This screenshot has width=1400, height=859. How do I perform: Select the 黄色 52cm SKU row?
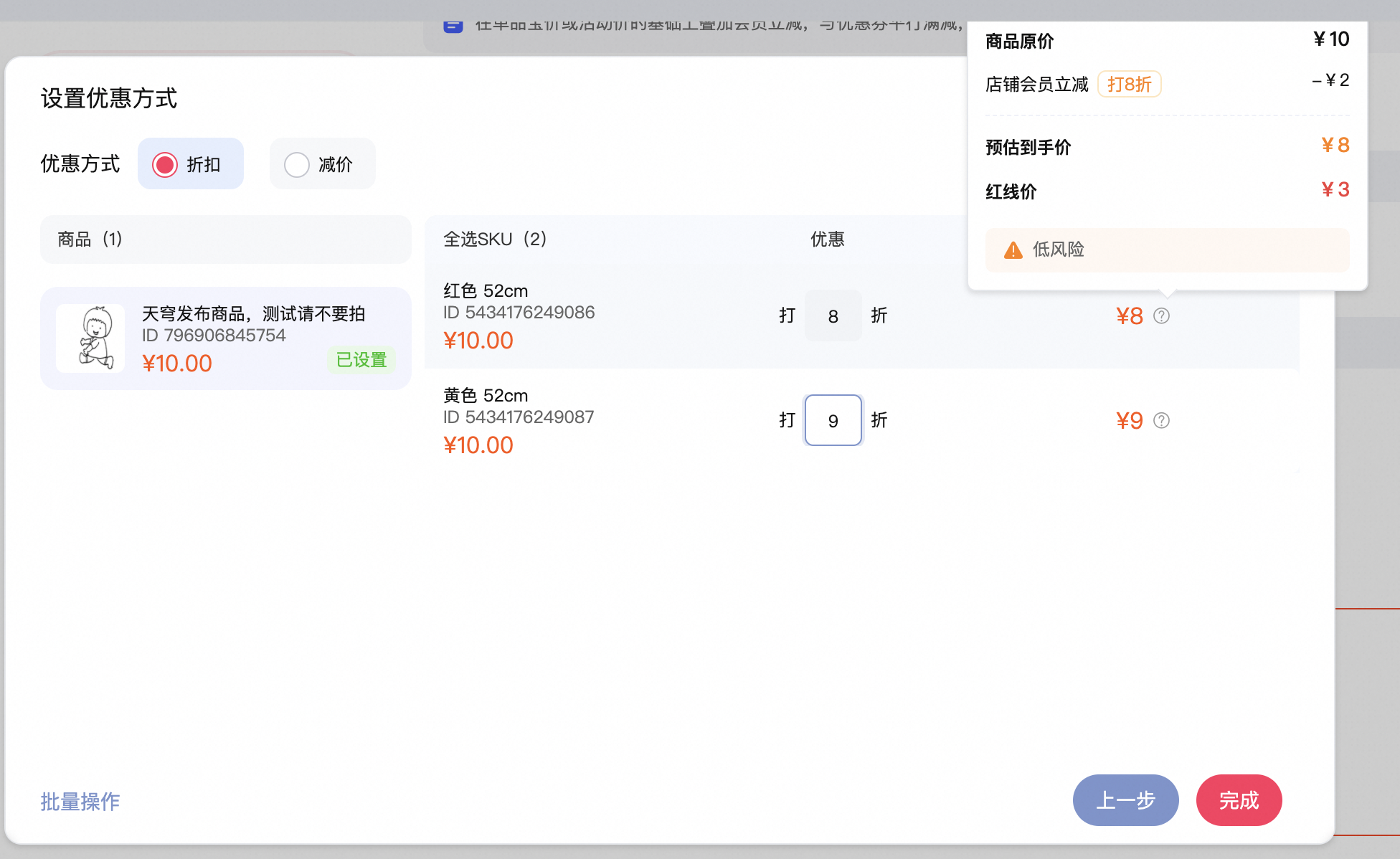861,420
